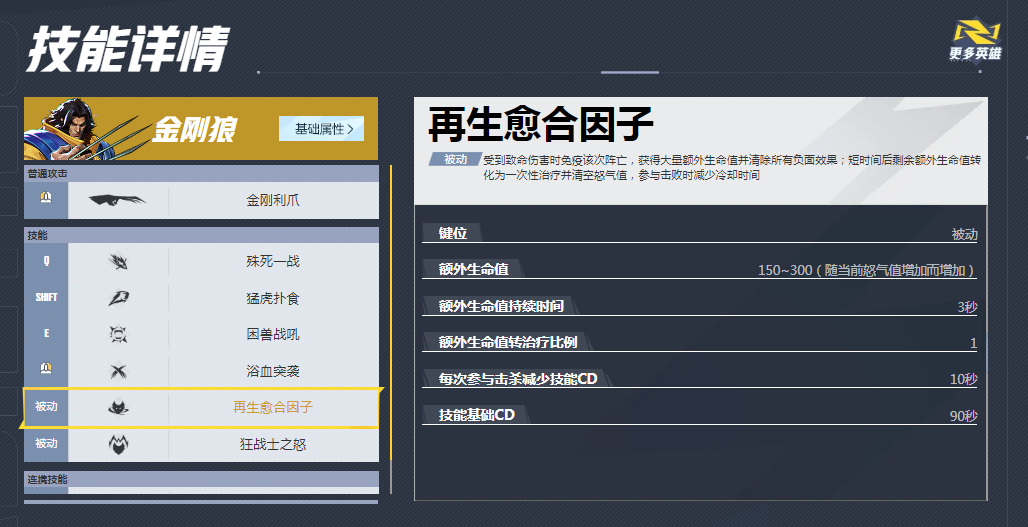1028x527 pixels.
Task: Select the 金刚利爪 normal attack entry
Action: click(x=273, y=200)
